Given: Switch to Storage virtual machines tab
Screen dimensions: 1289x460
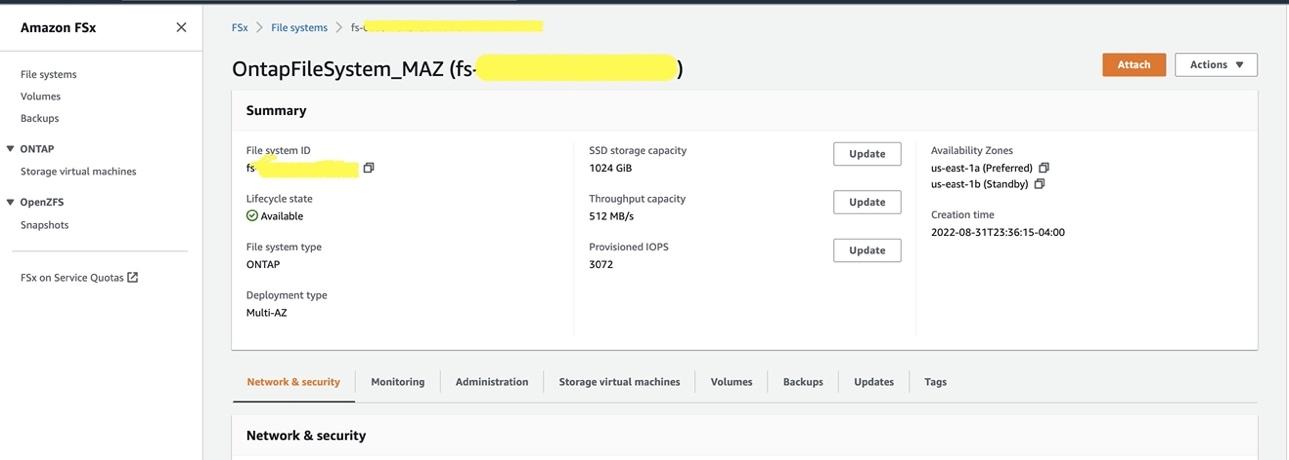Looking at the screenshot, I should pos(619,382).
